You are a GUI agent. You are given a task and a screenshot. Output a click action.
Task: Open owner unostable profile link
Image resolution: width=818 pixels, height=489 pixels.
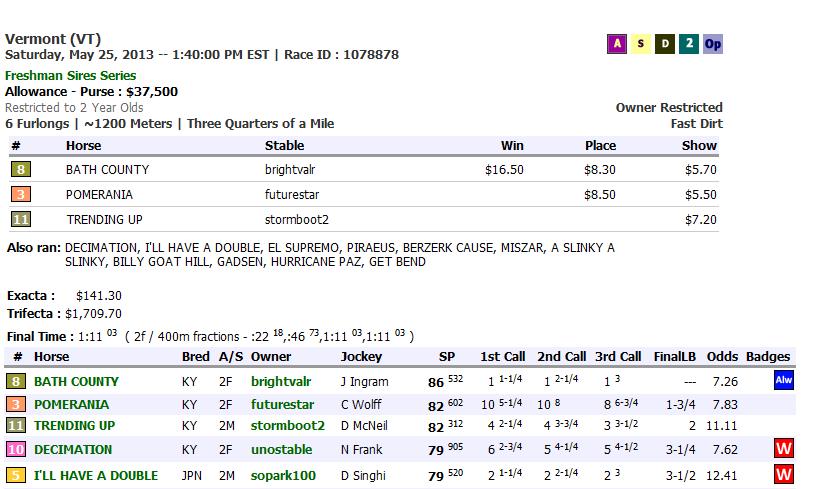(x=281, y=450)
